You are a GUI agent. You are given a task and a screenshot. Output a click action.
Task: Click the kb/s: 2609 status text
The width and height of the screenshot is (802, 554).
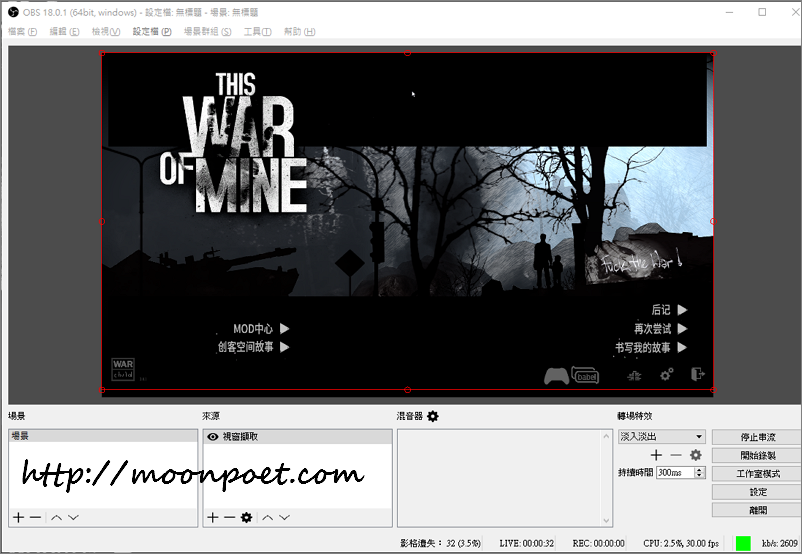(x=779, y=543)
